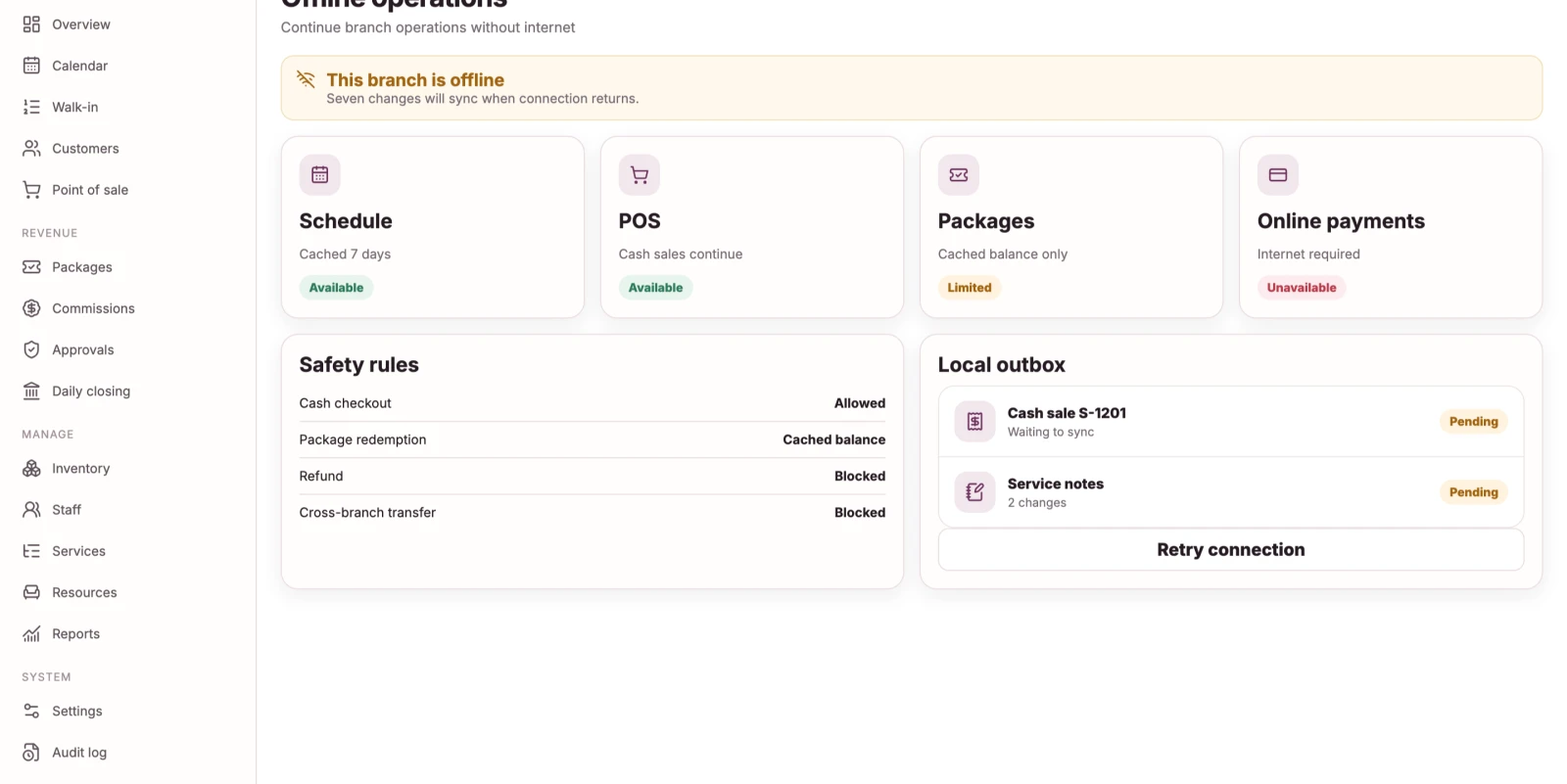Click the Approvals shield icon
The width and height of the screenshot is (1567, 784).
(x=31, y=349)
